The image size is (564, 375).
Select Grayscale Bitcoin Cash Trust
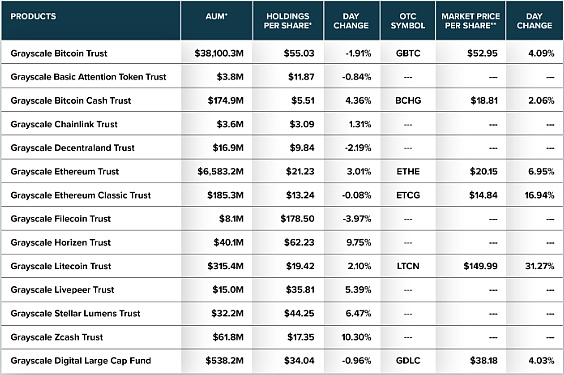71,101
